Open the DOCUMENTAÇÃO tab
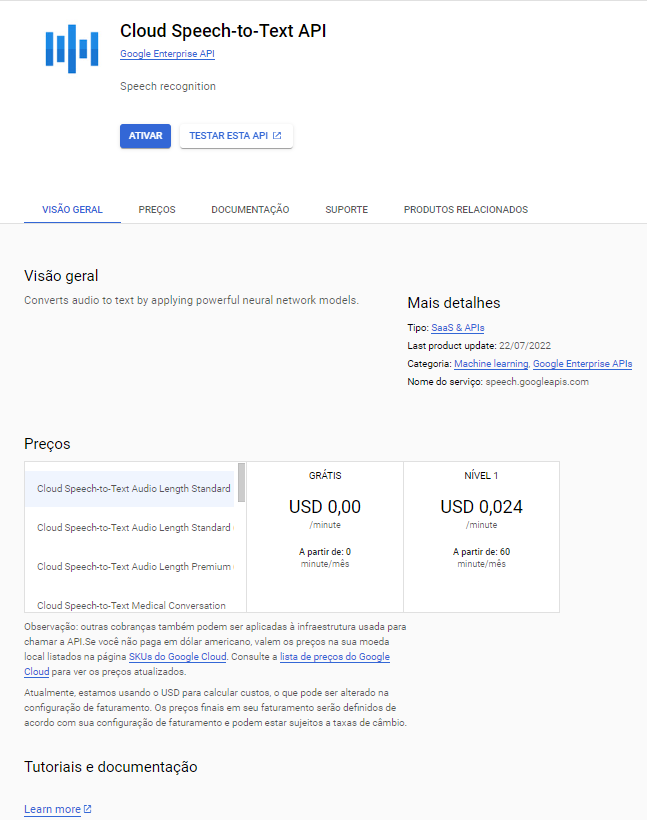Viewport: 647px width, 820px height. pyautogui.click(x=250, y=210)
